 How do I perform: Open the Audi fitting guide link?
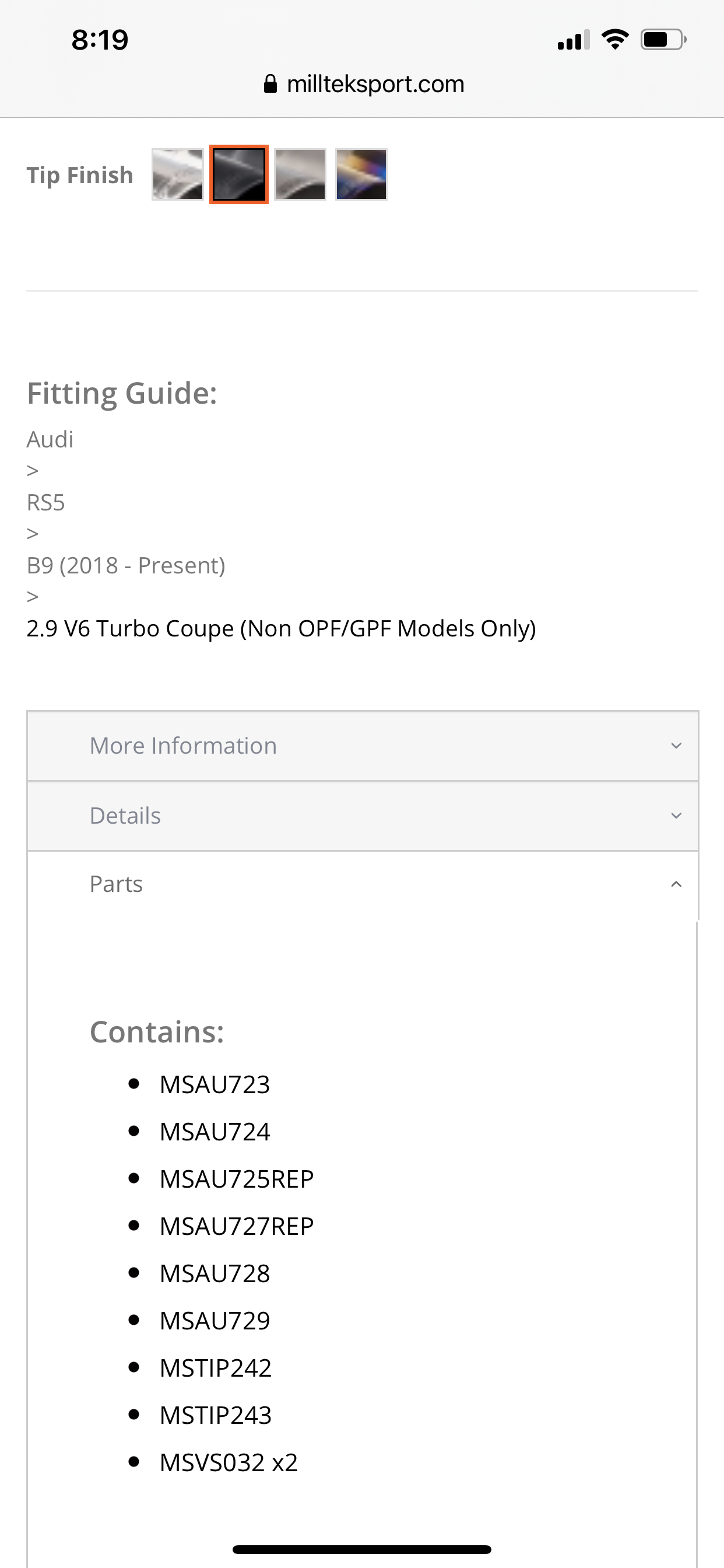tap(50, 439)
